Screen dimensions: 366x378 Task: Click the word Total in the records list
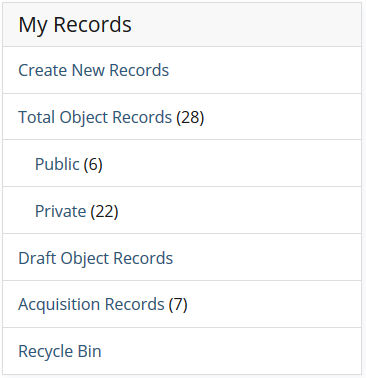(37, 117)
